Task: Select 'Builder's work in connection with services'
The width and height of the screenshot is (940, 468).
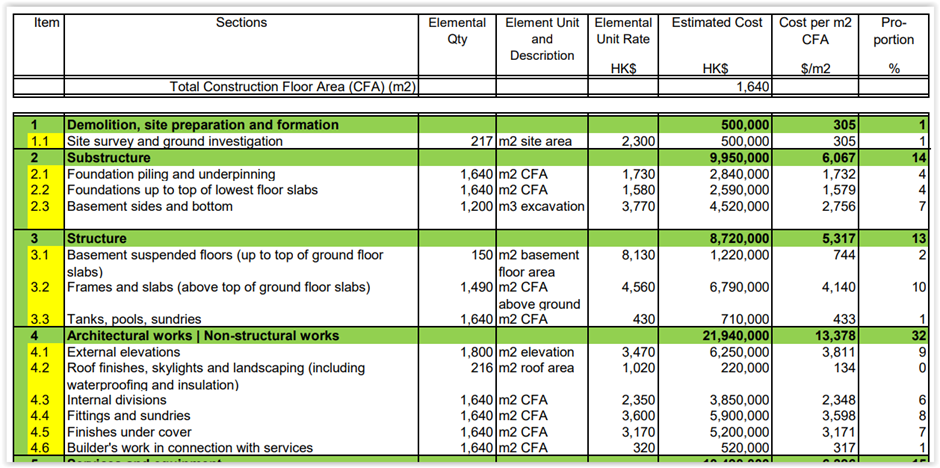Action: (x=189, y=448)
